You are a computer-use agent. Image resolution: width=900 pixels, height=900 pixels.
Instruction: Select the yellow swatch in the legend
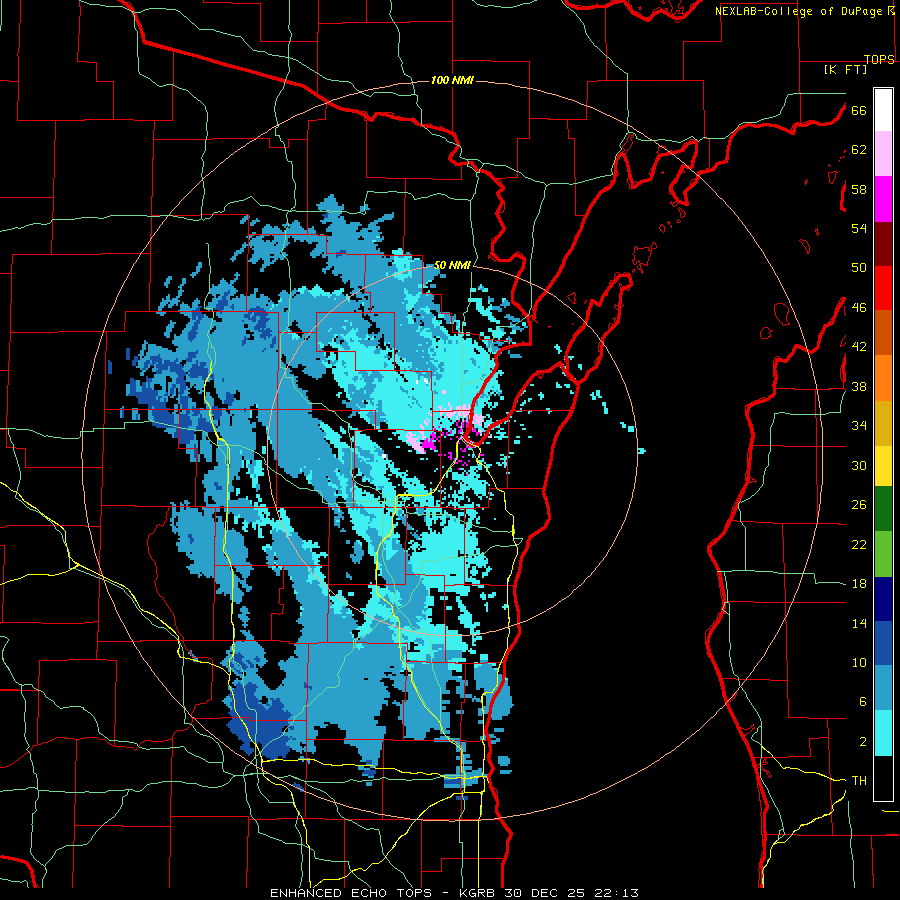[883, 466]
